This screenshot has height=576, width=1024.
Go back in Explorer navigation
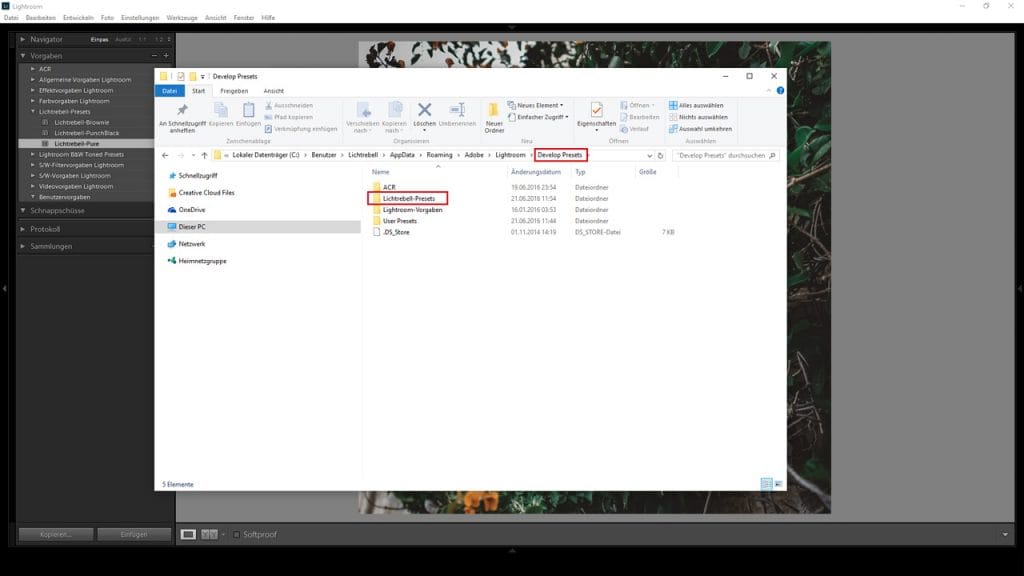pos(165,155)
